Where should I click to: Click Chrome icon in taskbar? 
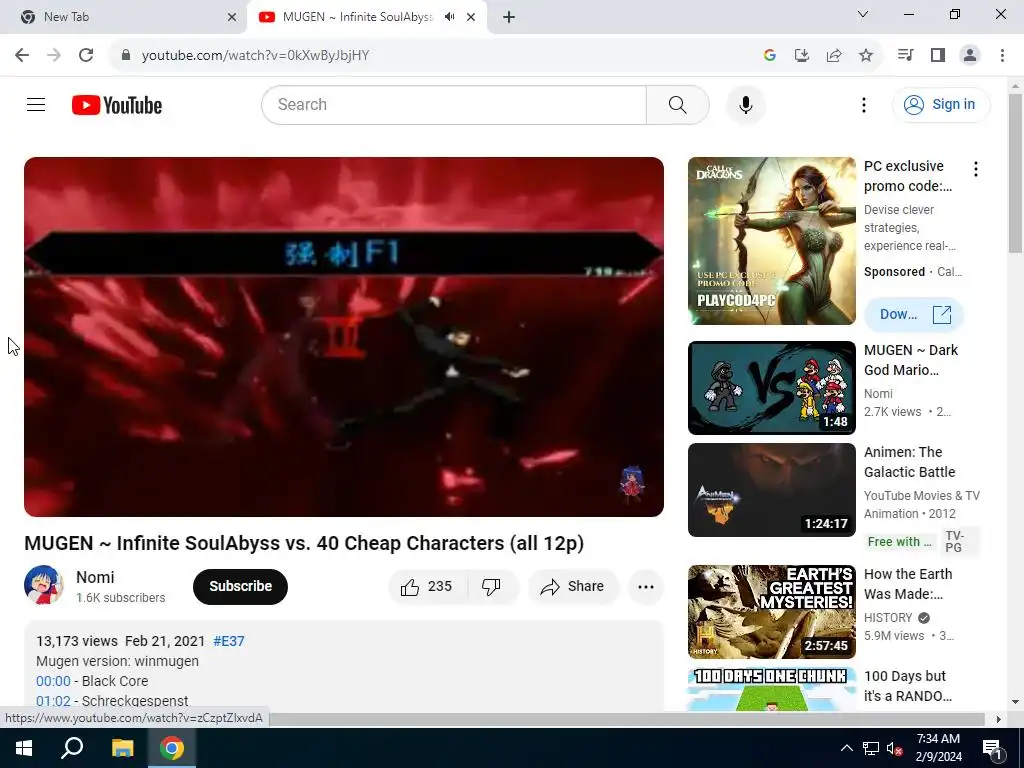tap(172, 748)
